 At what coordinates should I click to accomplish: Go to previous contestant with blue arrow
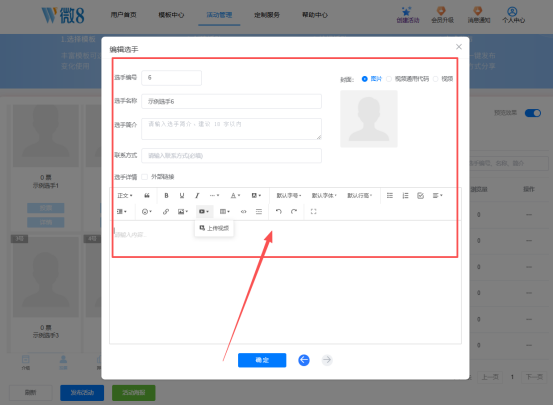point(304,360)
